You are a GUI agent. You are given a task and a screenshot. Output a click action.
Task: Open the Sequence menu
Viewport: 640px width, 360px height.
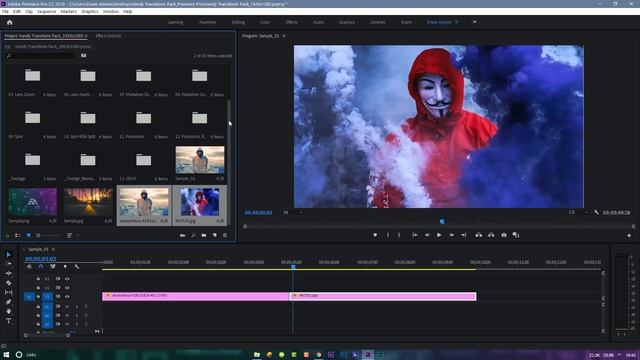point(47,11)
